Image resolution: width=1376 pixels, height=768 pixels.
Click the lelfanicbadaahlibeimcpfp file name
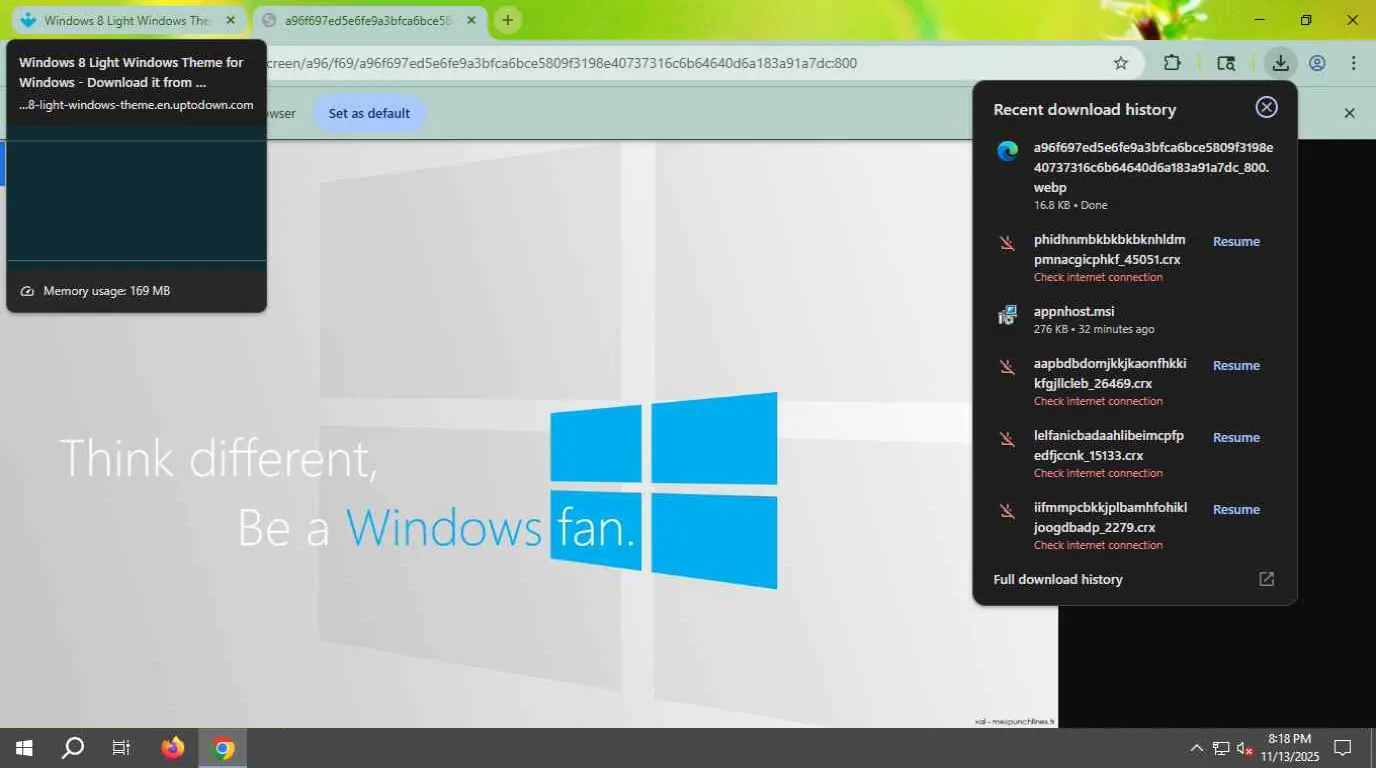pyautogui.click(x=1109, y=445)
